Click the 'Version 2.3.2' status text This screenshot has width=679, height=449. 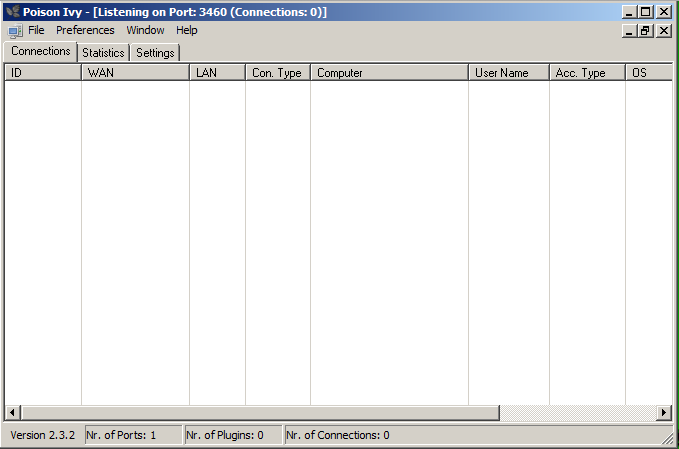(42, 435)
